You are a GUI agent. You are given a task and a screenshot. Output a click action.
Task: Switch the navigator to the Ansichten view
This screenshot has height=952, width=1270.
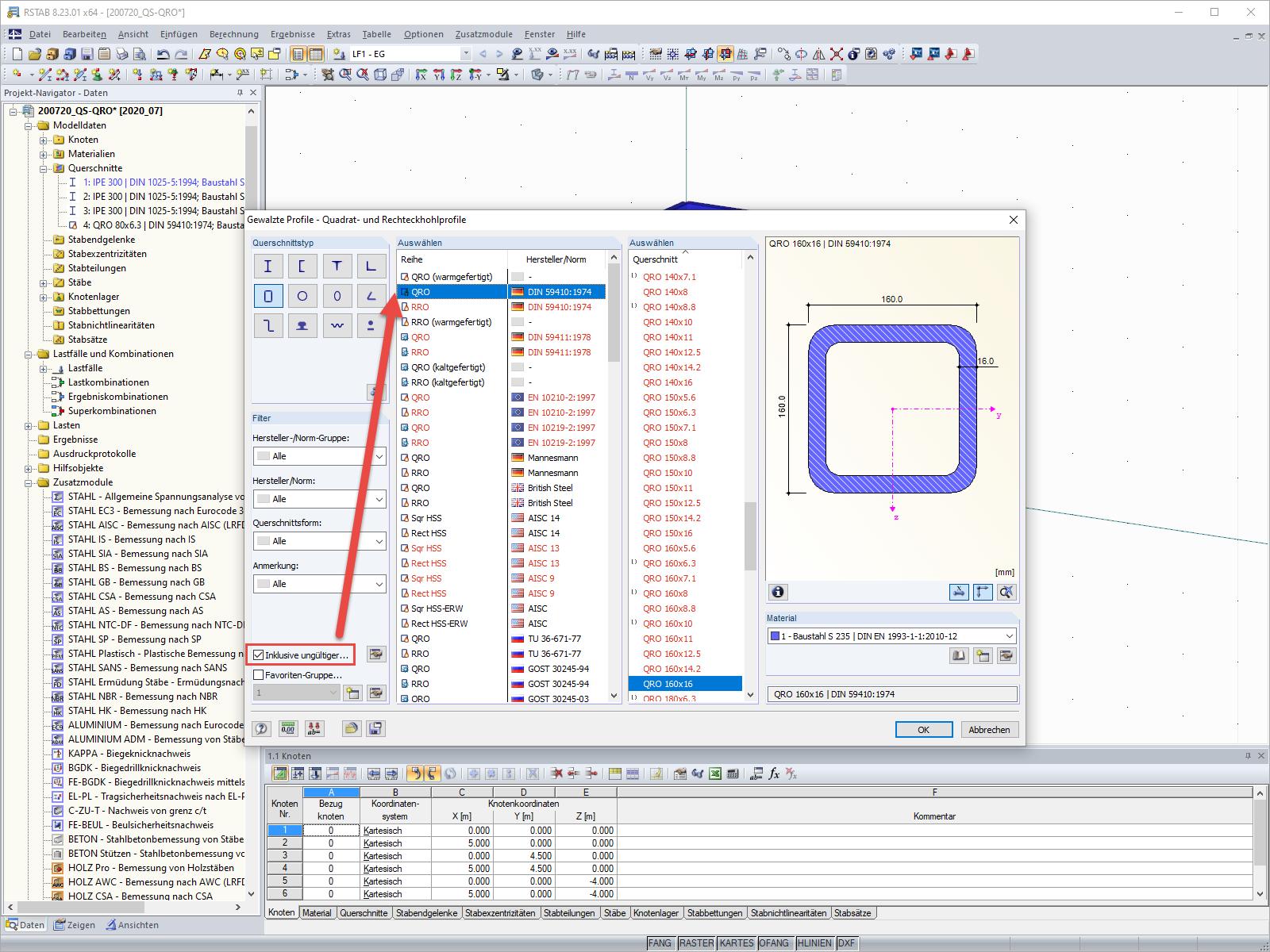click(133, 925)
